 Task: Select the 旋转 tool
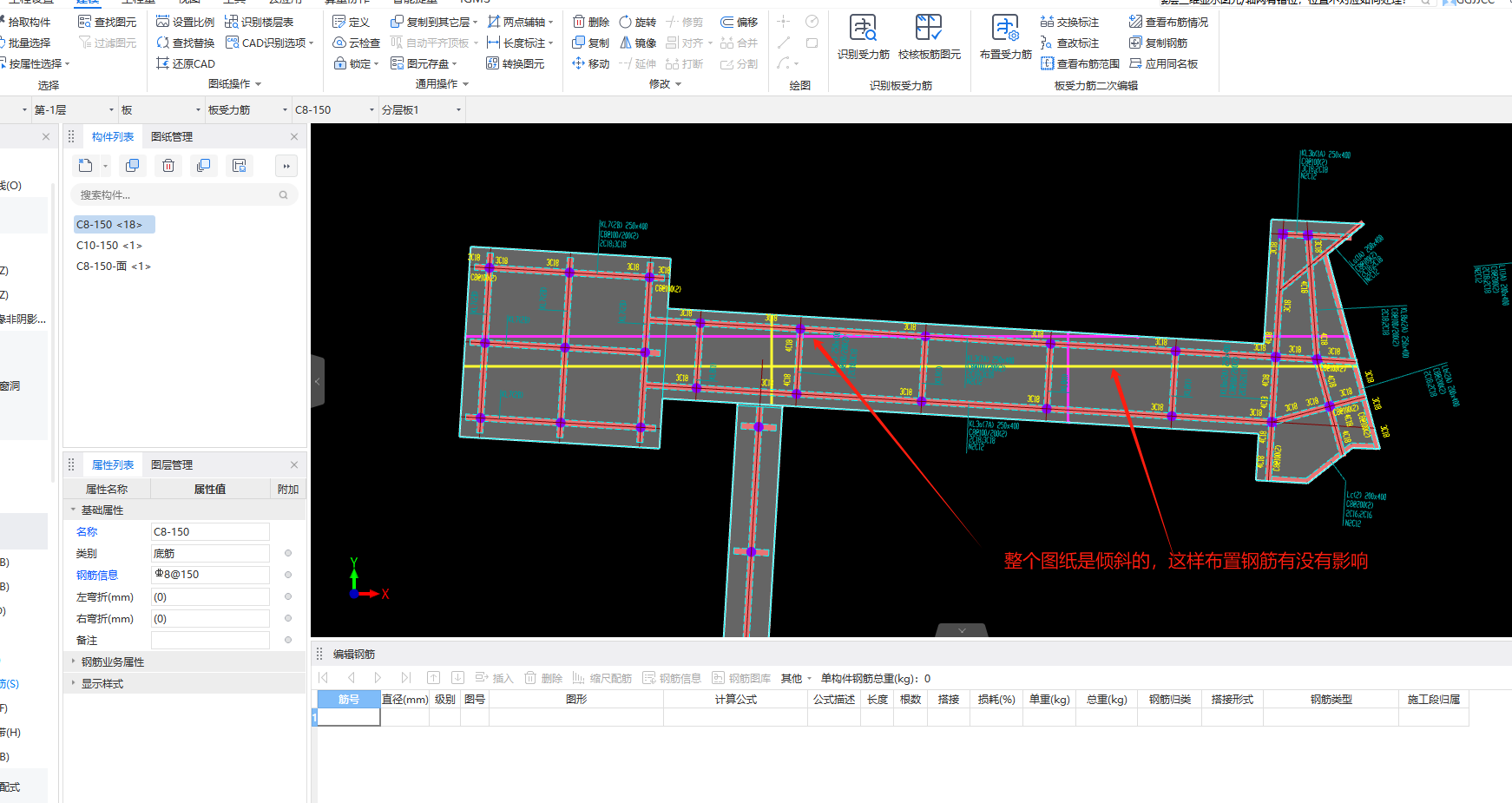tap(637, 22)
